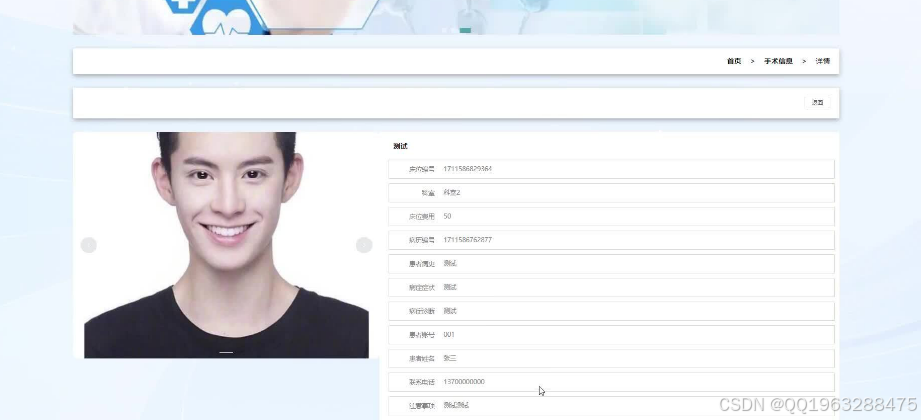The height and width of the screenshot is (420, 921).
Task: Click the record number 1711586762877
Action: coord(468,240)
